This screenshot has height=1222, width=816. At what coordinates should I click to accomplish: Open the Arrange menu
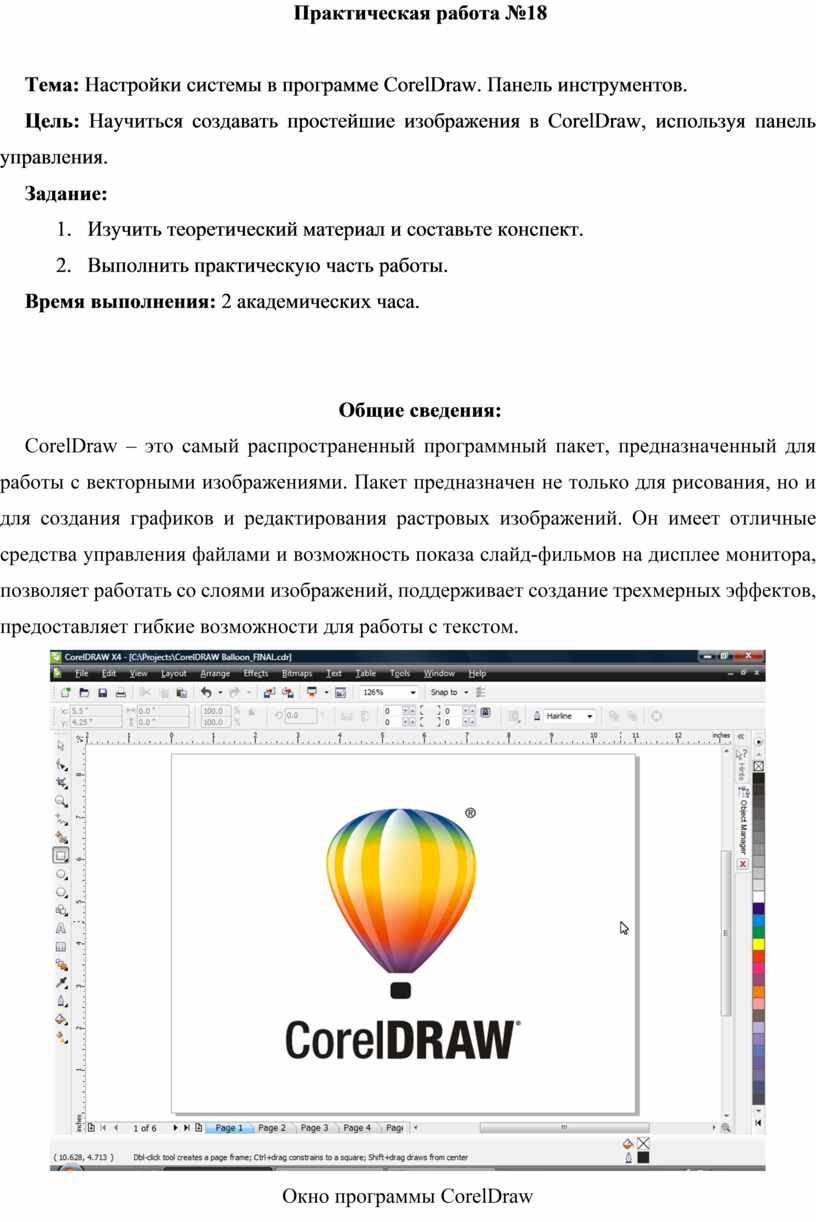(215, 673)
